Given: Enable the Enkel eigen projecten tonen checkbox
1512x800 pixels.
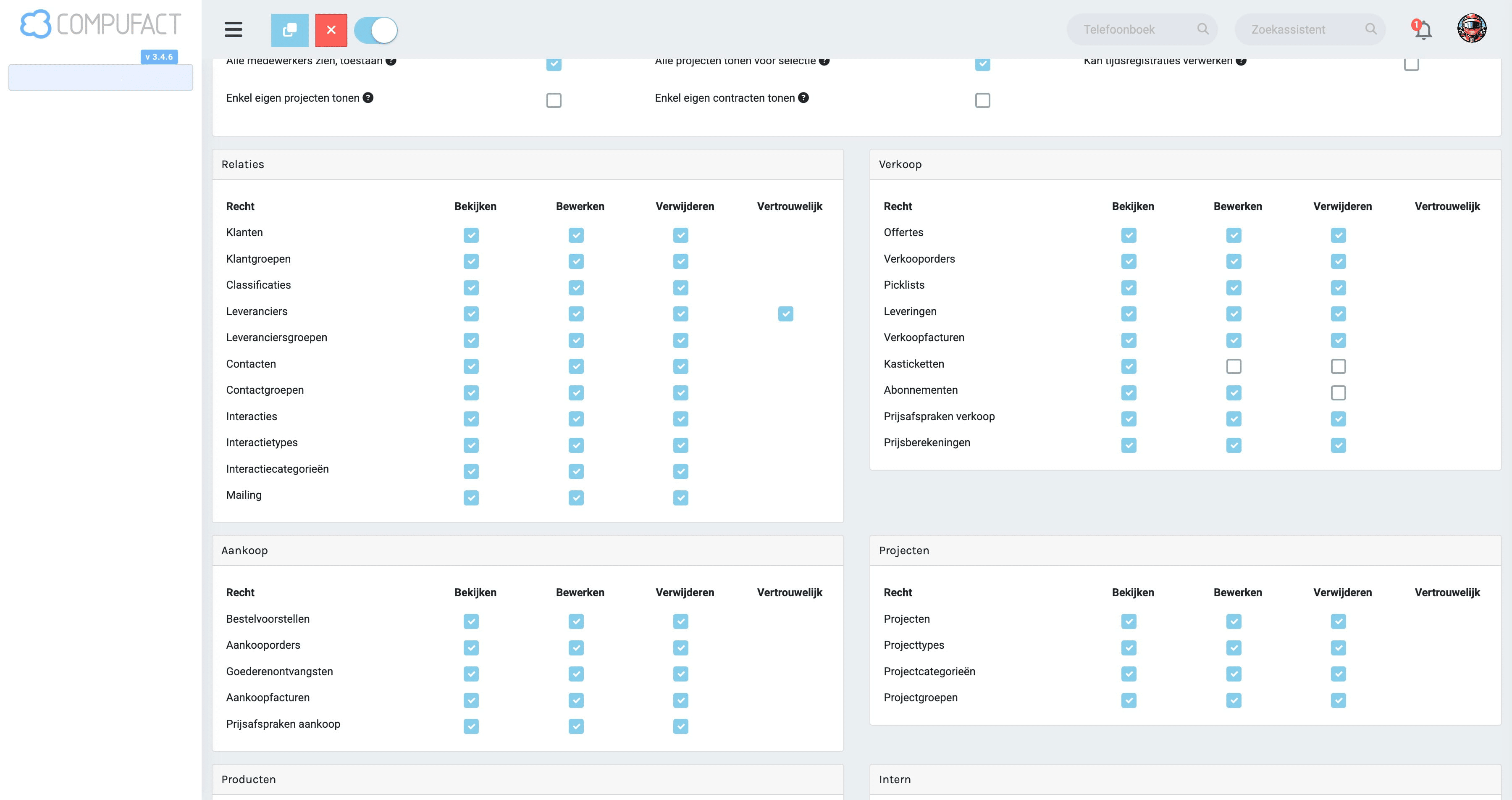Looking at the screenshot, I should pos(554,100).
